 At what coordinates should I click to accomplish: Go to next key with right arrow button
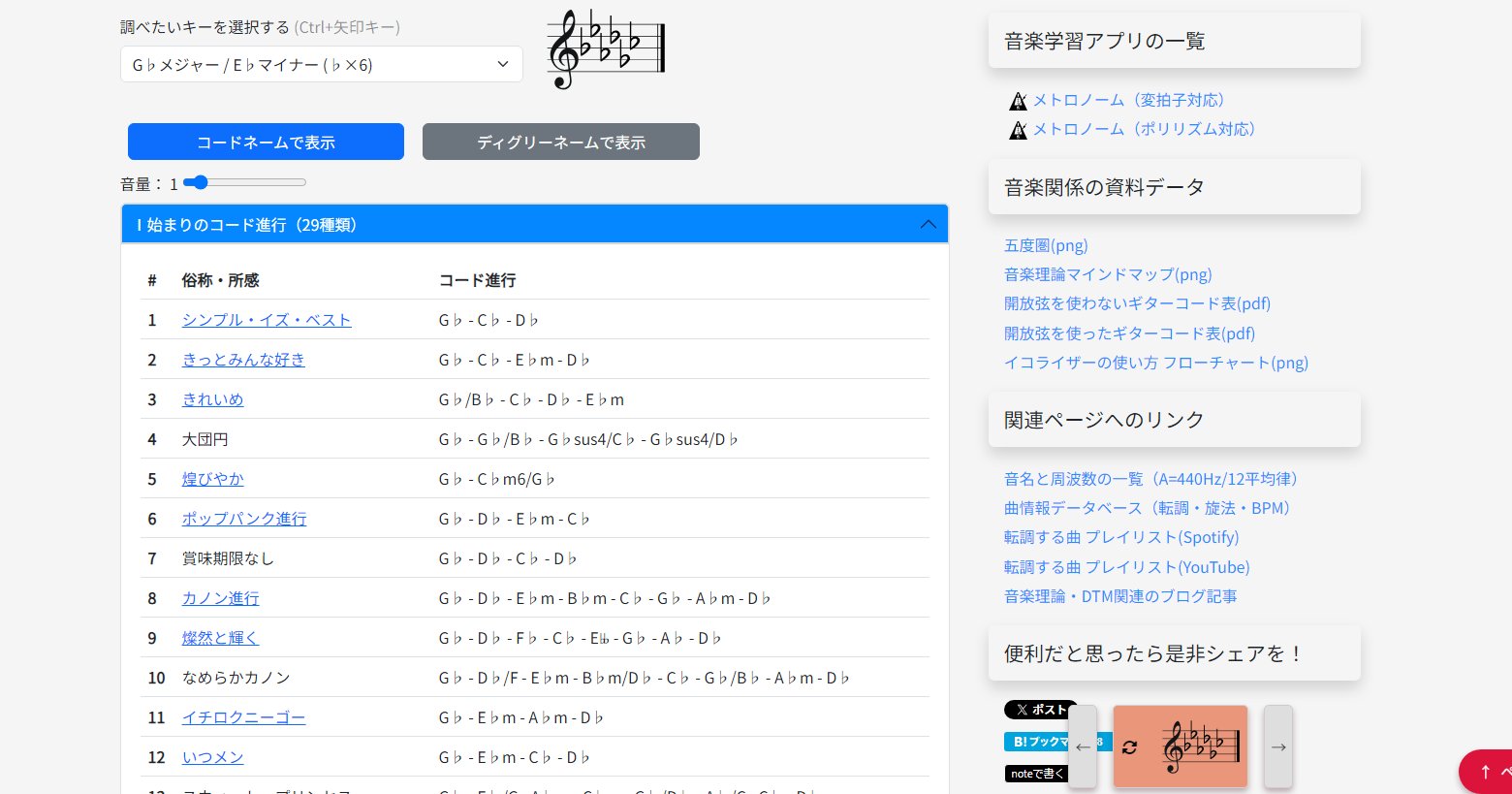[1278, 746]
